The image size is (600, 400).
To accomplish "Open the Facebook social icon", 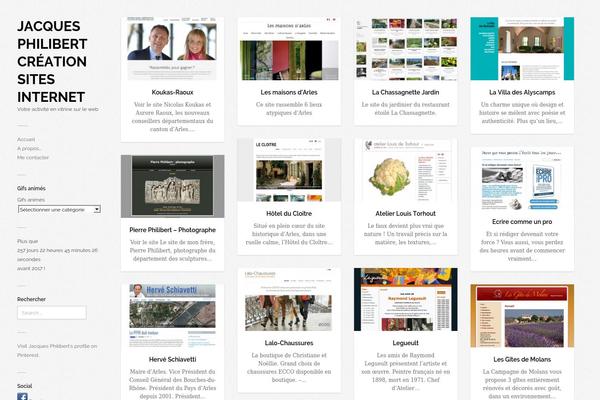I will pyautogui.click(x=22, y=397).
